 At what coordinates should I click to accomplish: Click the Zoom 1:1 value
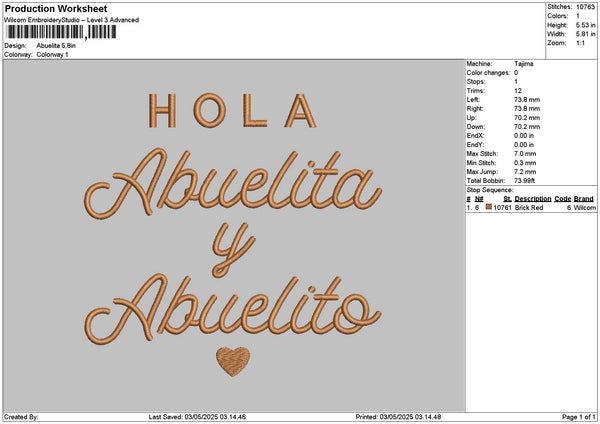[x=580, y=43]
